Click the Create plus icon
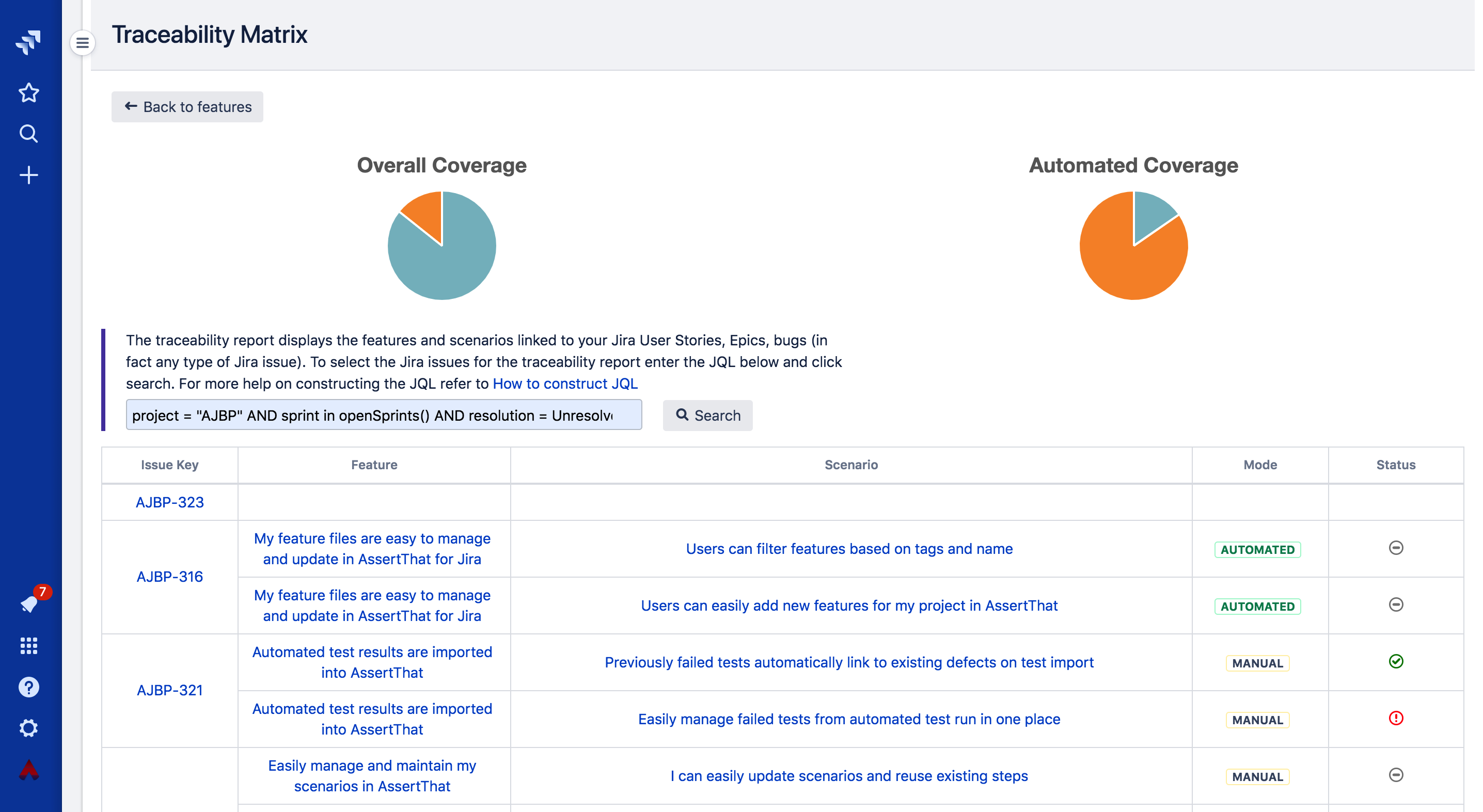This screenshot has height=812, width=1483. click(x=28, y=175)
